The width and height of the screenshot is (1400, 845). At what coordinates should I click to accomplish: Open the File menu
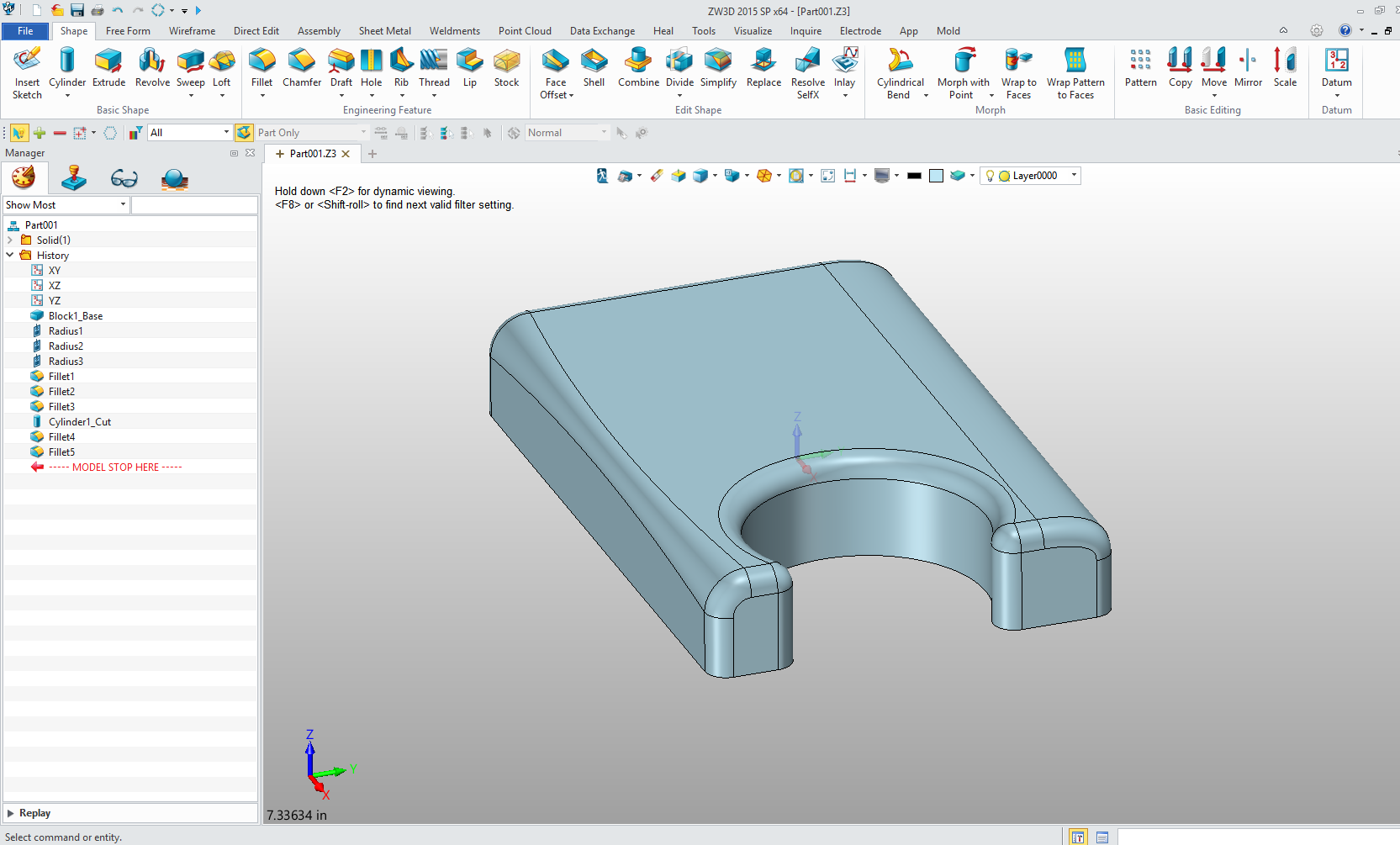[25, 31]
